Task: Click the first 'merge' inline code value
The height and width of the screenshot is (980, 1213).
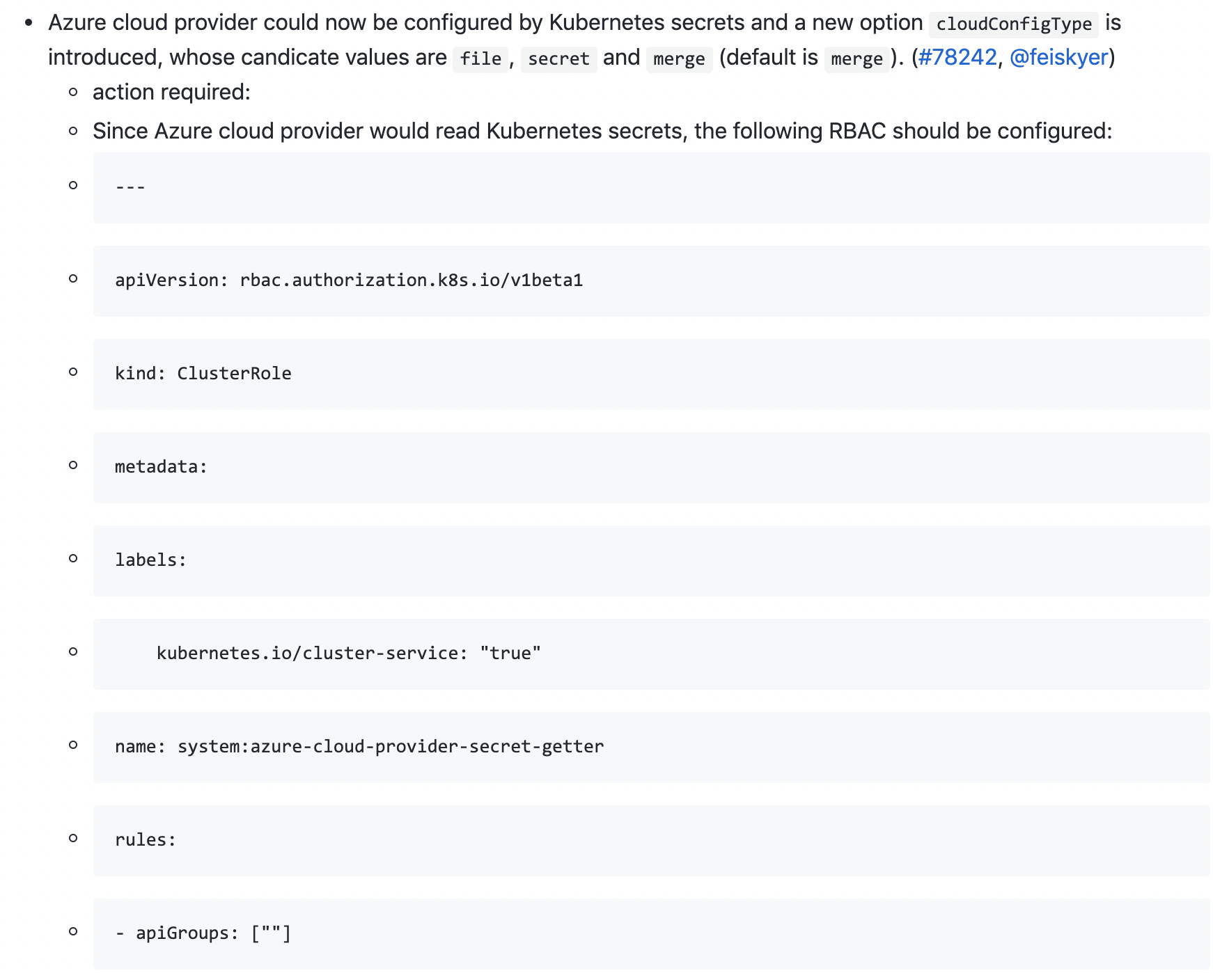Action: 679,58
